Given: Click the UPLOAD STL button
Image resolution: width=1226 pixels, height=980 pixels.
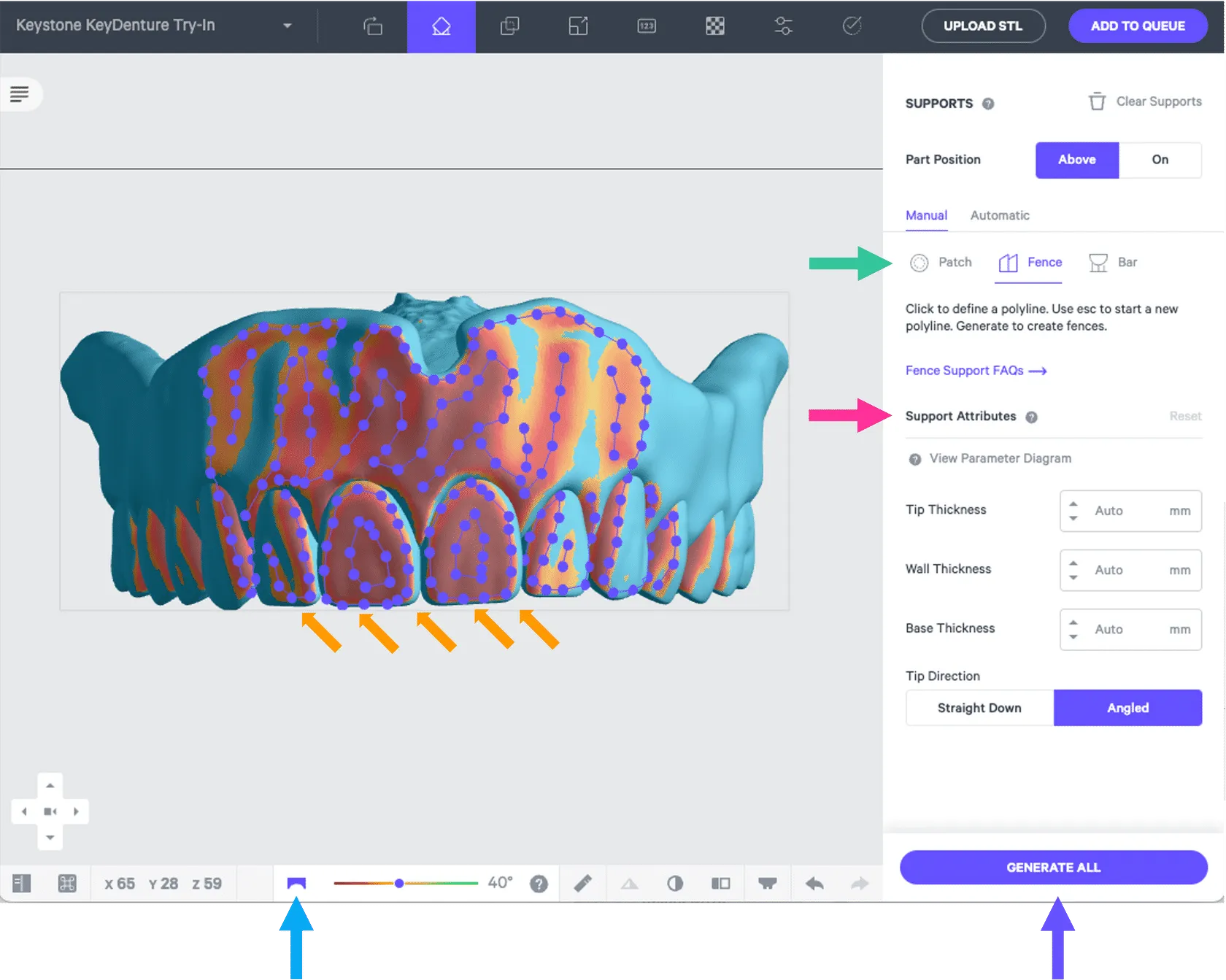Looking at the screenshot, I should (983, 26).
